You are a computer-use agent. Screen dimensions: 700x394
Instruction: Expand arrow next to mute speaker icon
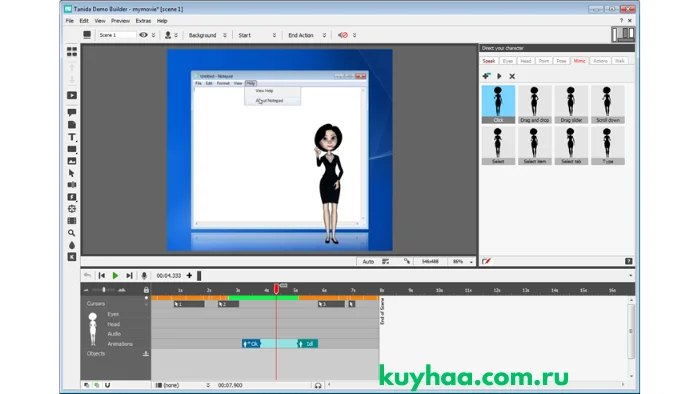click(354, 35)
